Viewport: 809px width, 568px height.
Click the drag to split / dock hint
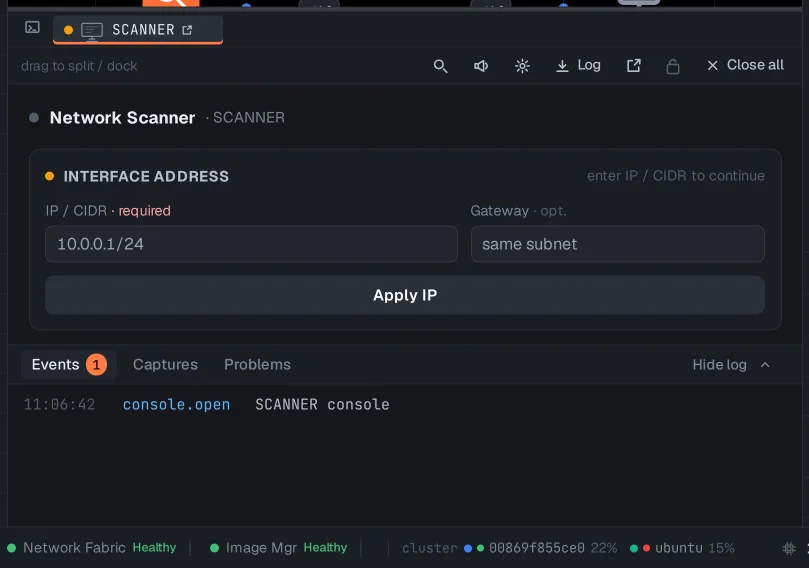(x=79, y=66)
